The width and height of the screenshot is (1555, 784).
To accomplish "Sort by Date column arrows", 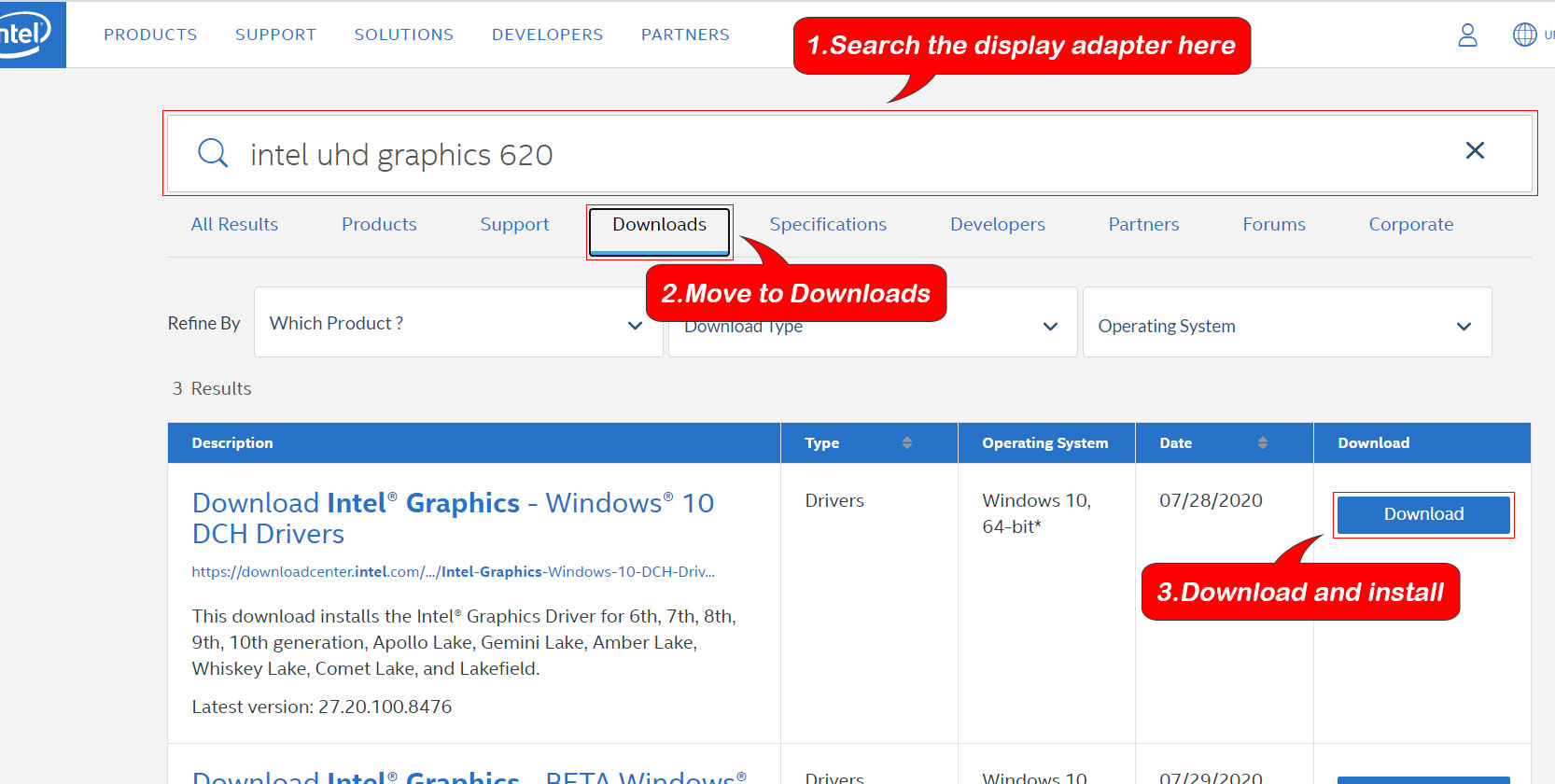I will click(x=1262, y=443).
